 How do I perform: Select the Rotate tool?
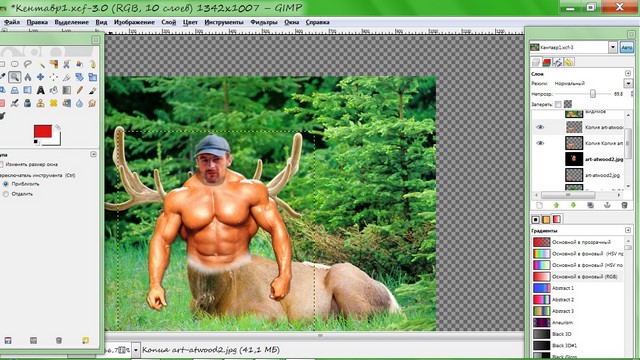point(80,77)
